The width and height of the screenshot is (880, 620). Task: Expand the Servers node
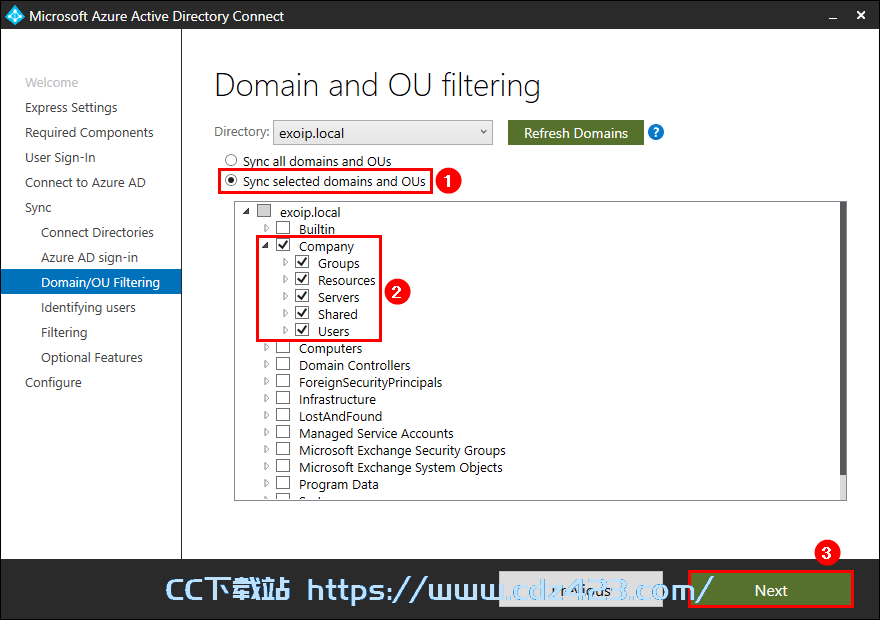coord(285,296)
